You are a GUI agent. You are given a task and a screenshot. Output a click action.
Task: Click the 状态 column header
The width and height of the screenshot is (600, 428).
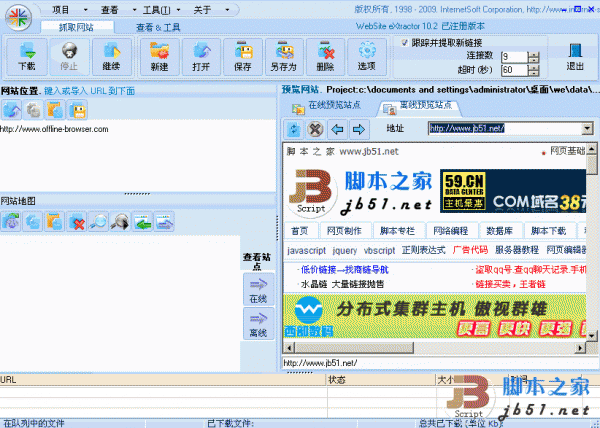[x=382, y=380]
